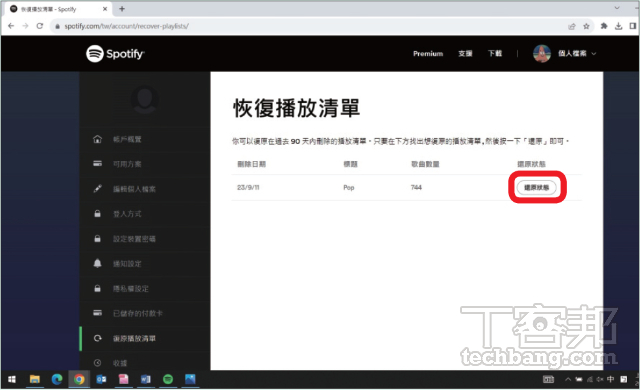
Task: Click the deletion date 23/9/11 cell
Action: (x=248, y=188)
